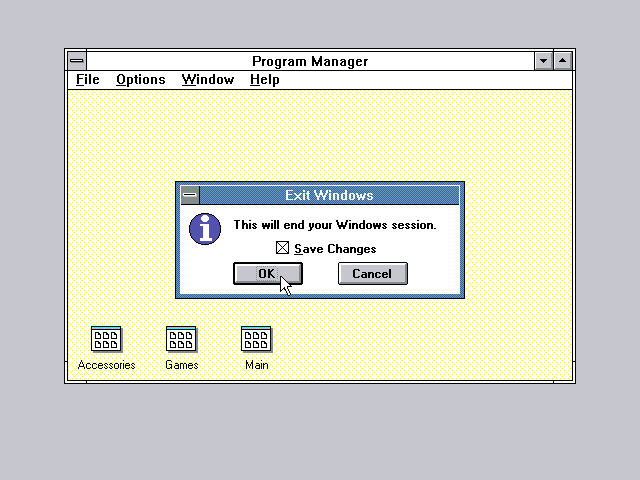Open the Help menu

coord(265,80)
